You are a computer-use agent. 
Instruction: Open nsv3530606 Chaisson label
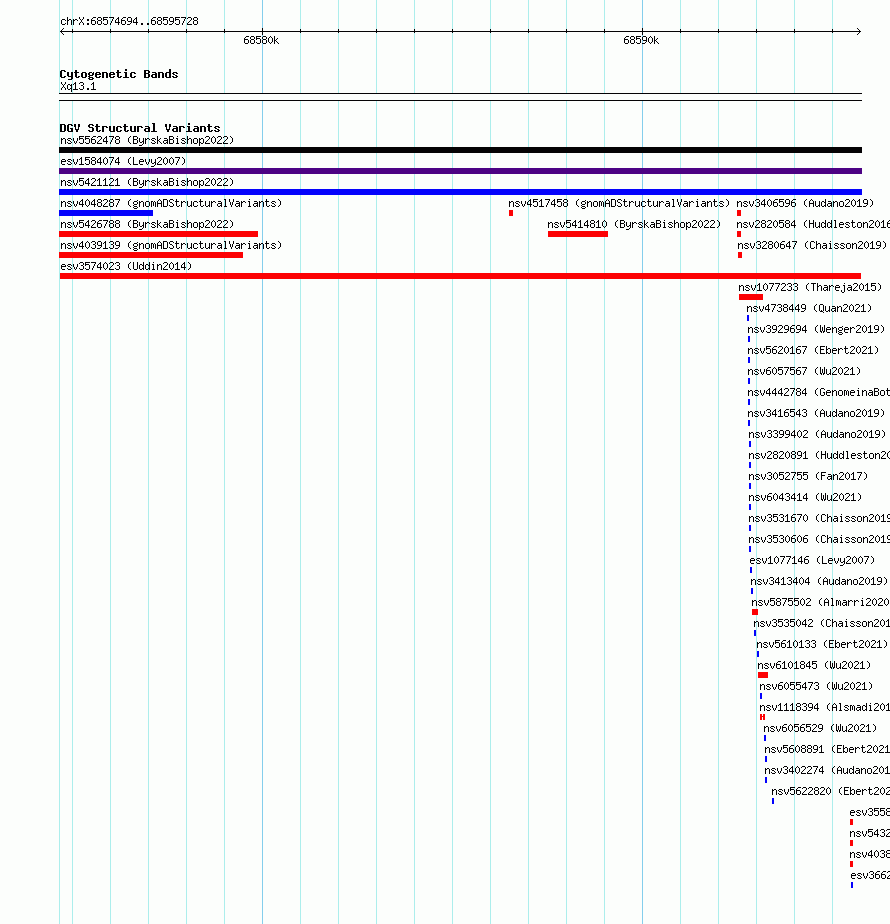pos(819,539)
